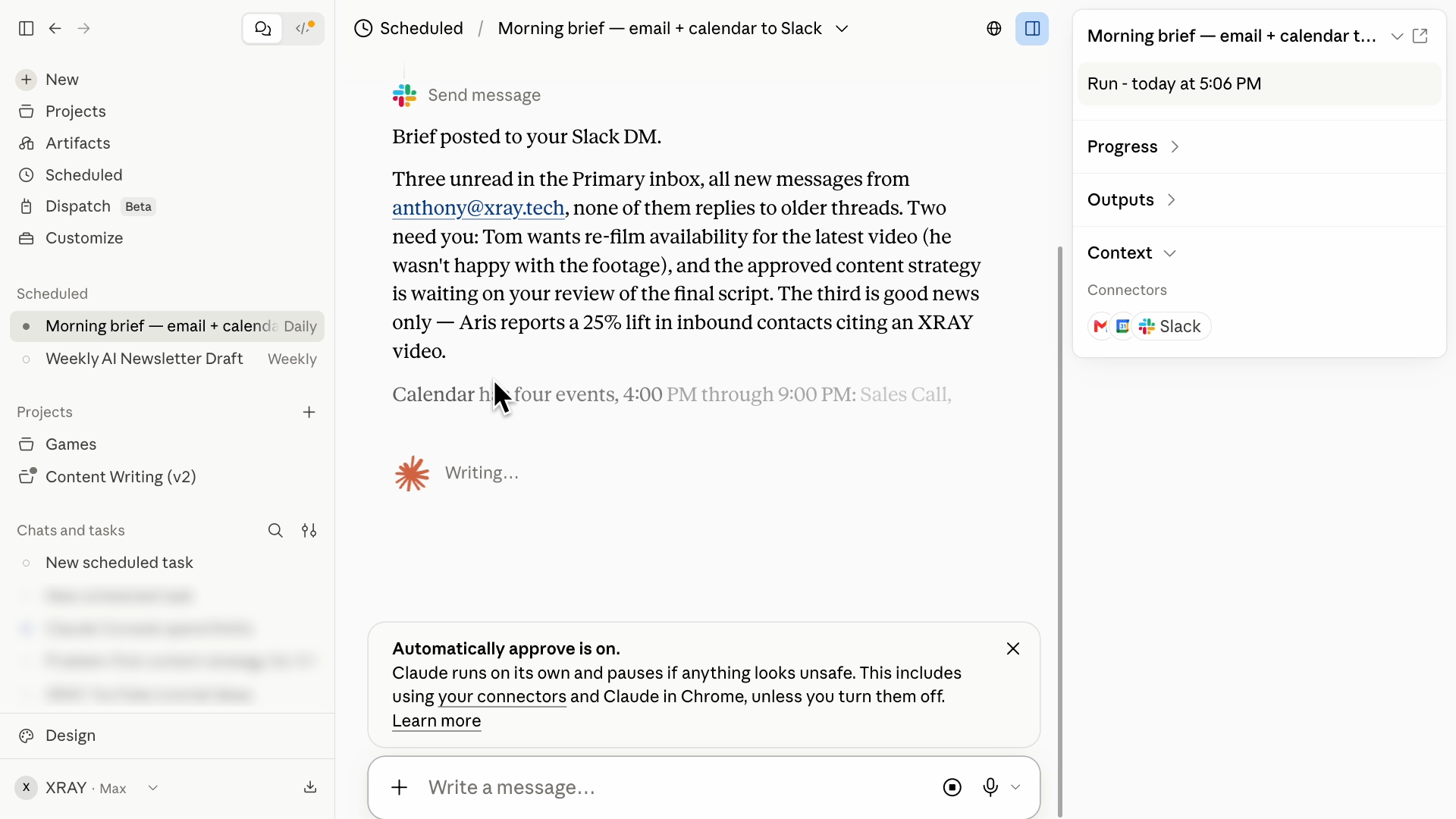Stop the running response

(952, 788)
